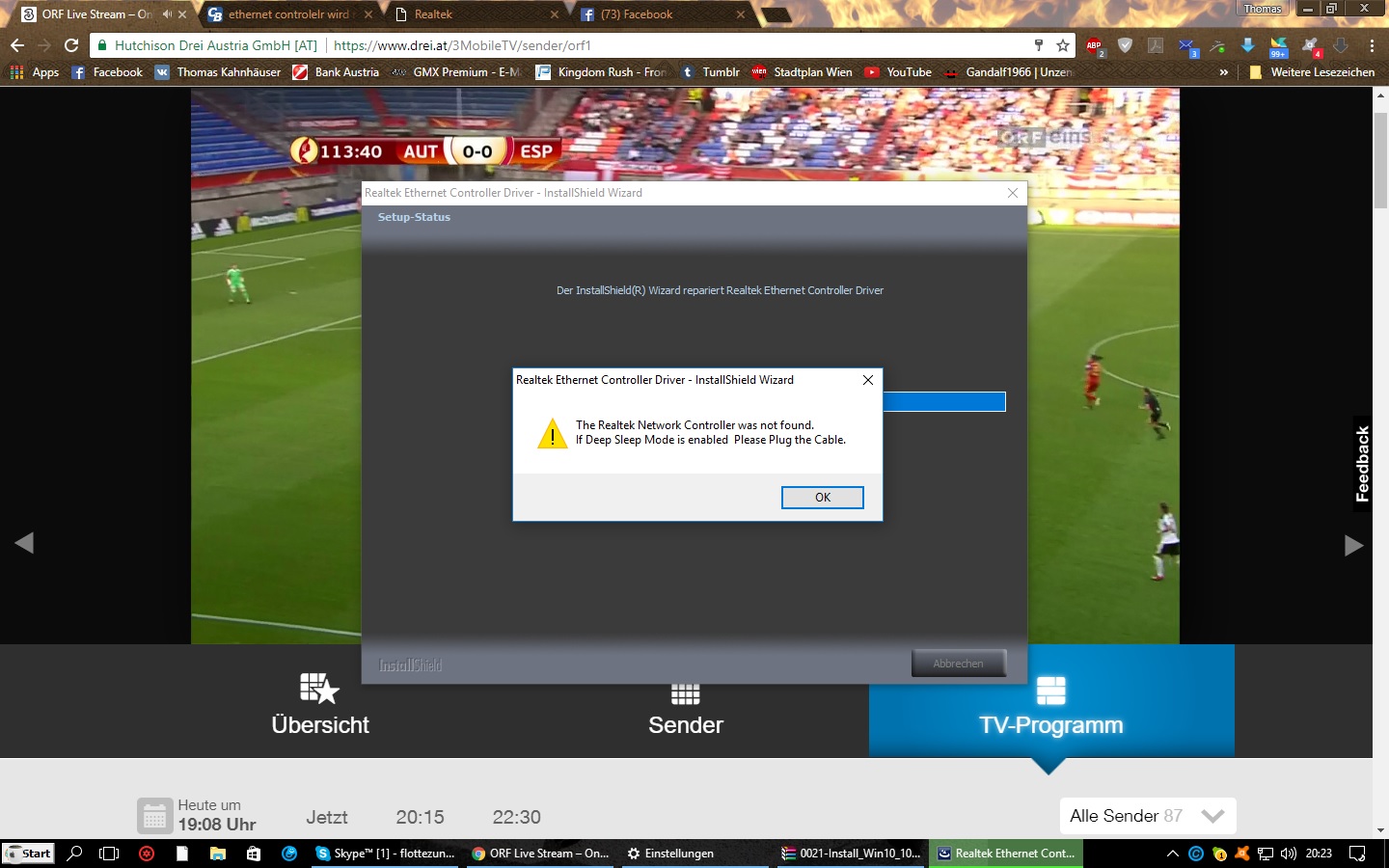Open the YouTube bookmark
Image resolution: width=1389 pixels, height=868 pixels.
pos(898,72)
